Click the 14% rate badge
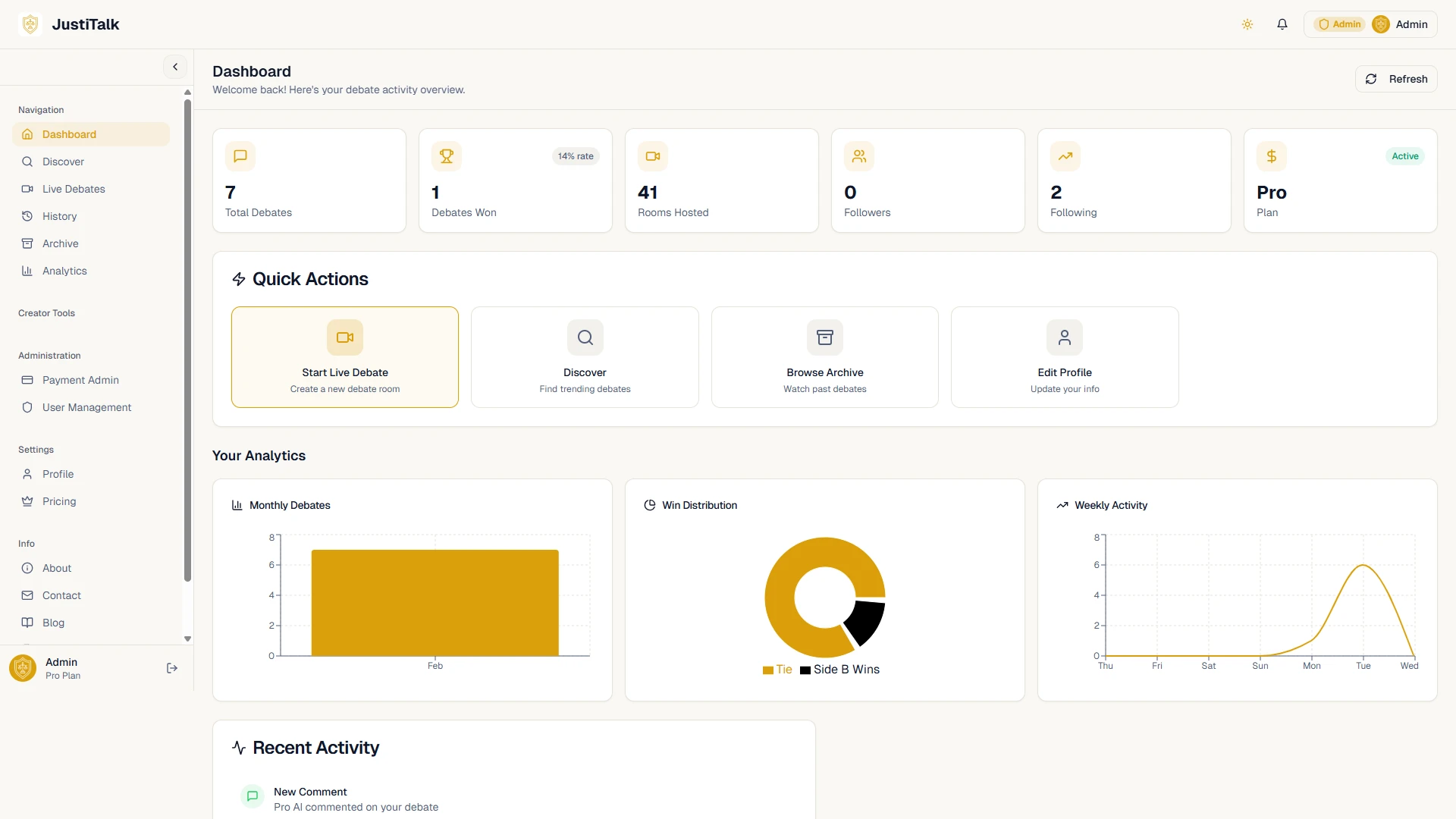 pos(576,156)
